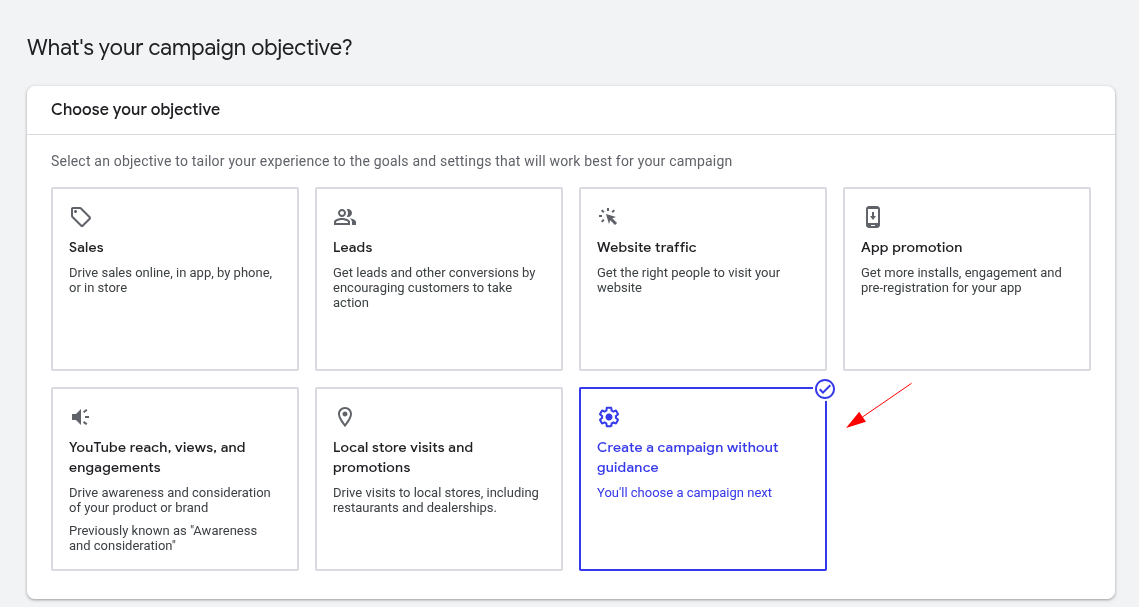Click the Leads people icon
This screenshot has height=607, width=1139.
(x=344, y=216)
